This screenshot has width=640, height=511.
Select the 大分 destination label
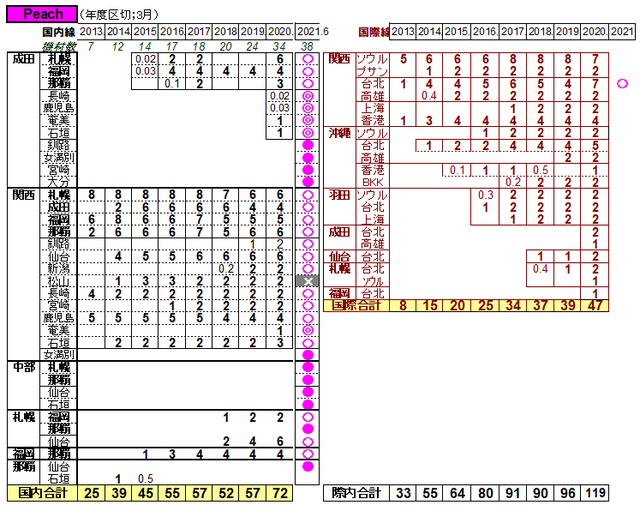tap(59, 182)
